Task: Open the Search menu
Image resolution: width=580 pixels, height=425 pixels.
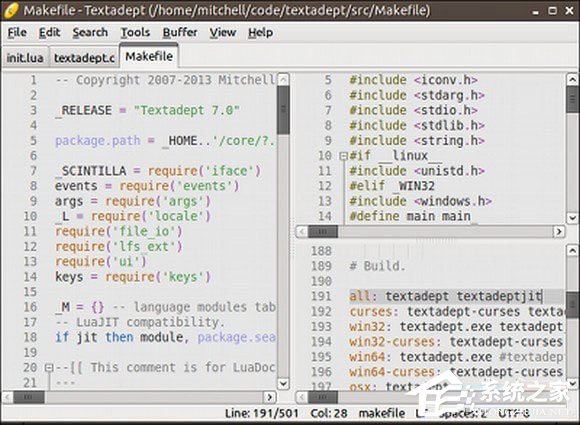Action: click(x=90, y=33)
